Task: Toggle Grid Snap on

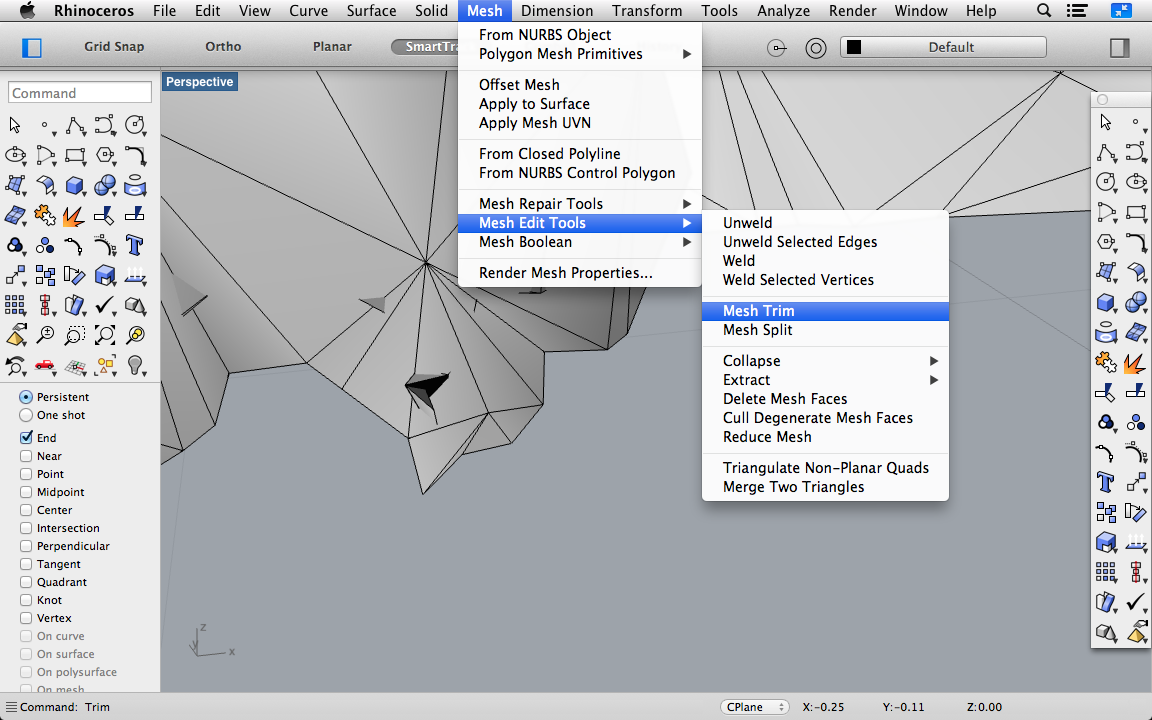Action: pyautogui.click(x=113, y=46)
